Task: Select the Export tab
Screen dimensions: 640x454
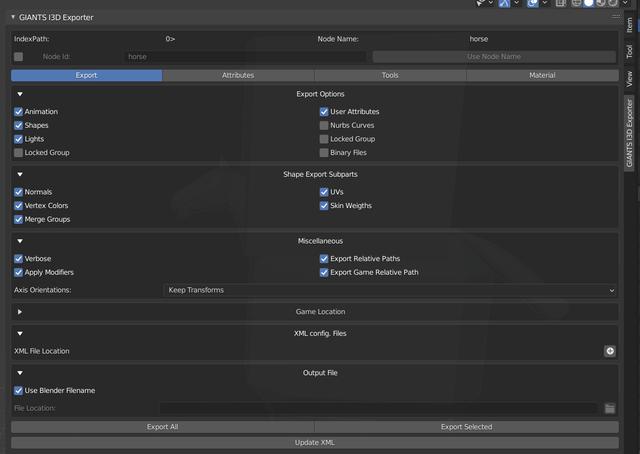Action: point(87,75)
